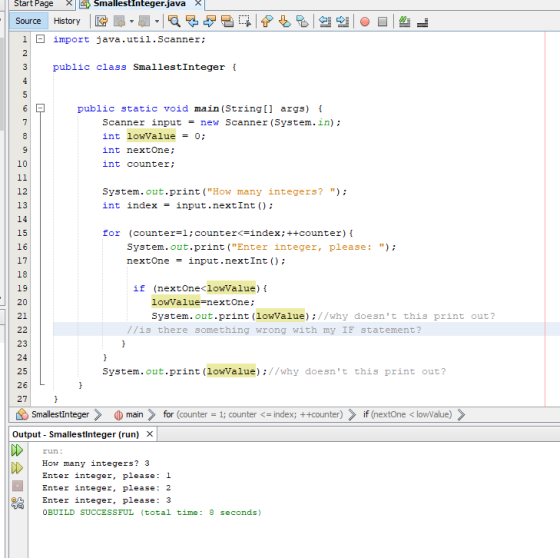This screenshot has width=560, height=558.
Task: Expand arrow after SmallestInteger breadcrumb
Action: coord(98,415)
